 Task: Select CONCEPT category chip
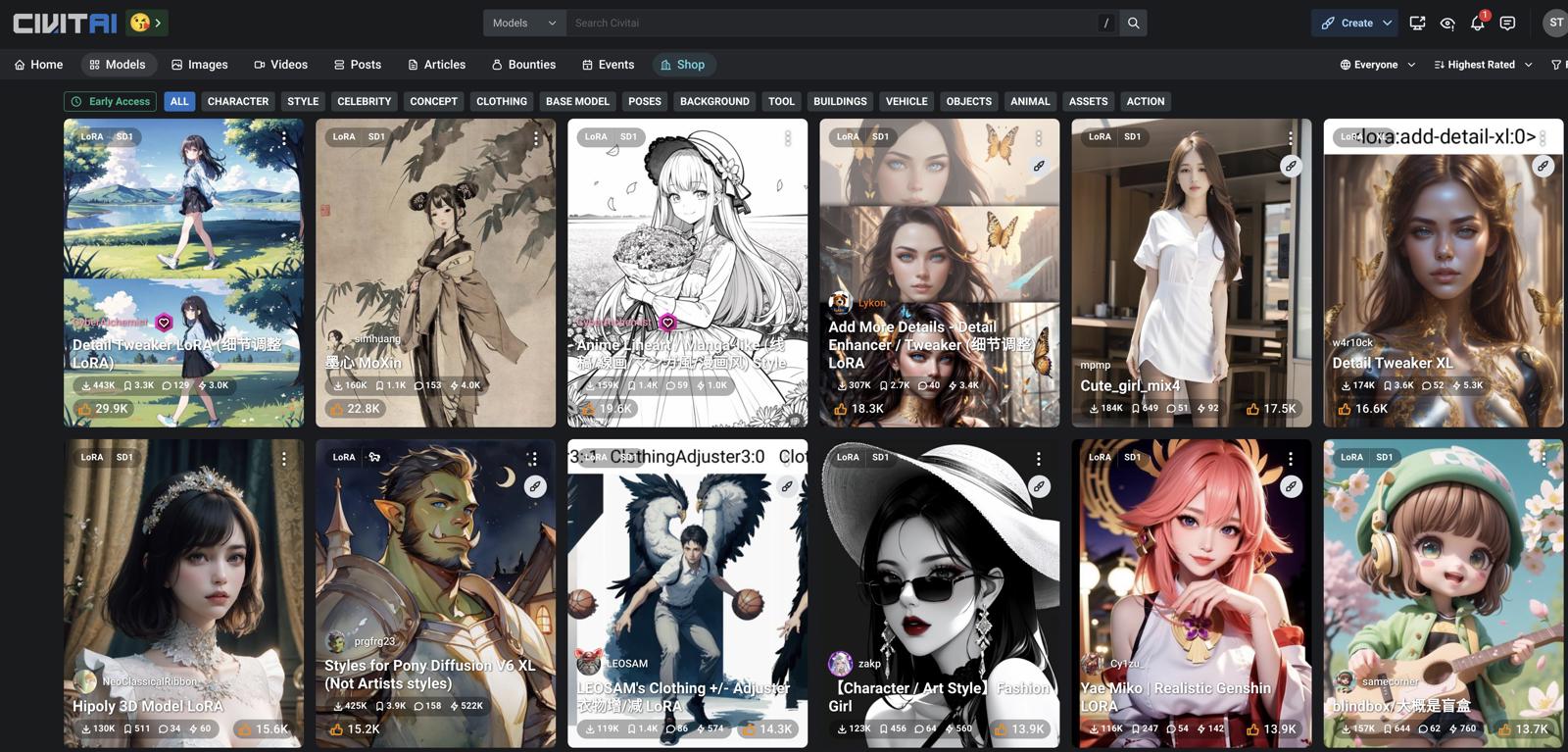[x=433, y=101]
